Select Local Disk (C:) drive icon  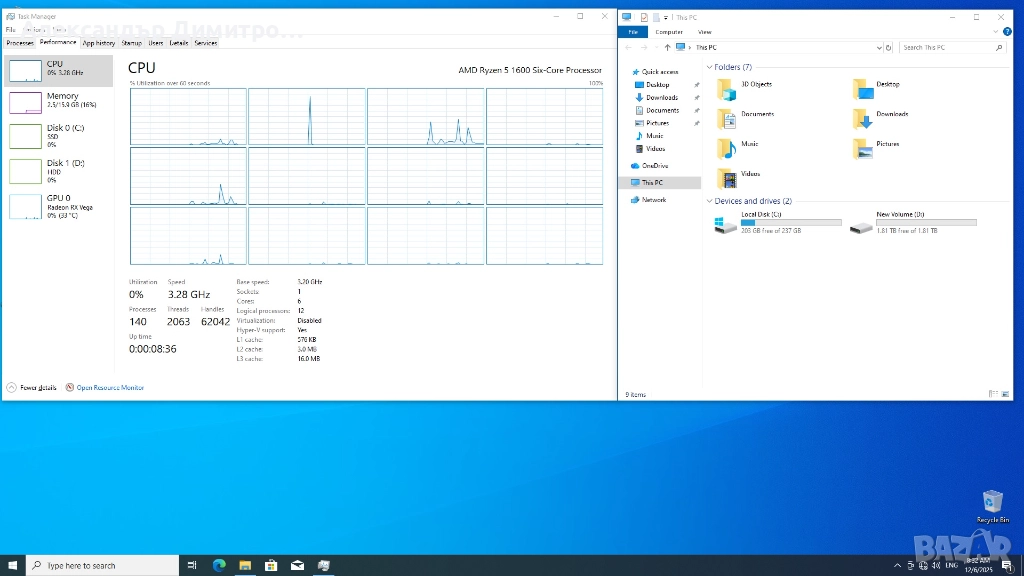point(725,224)
